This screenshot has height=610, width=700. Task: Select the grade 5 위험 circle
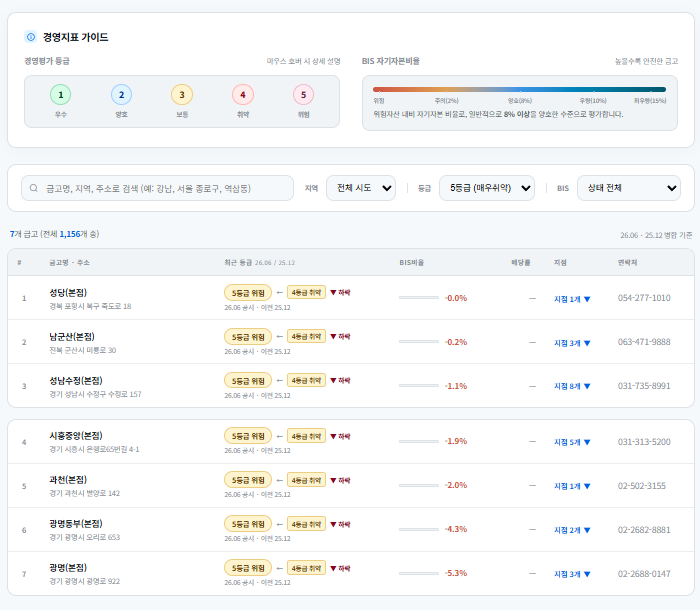click(304, 95)
